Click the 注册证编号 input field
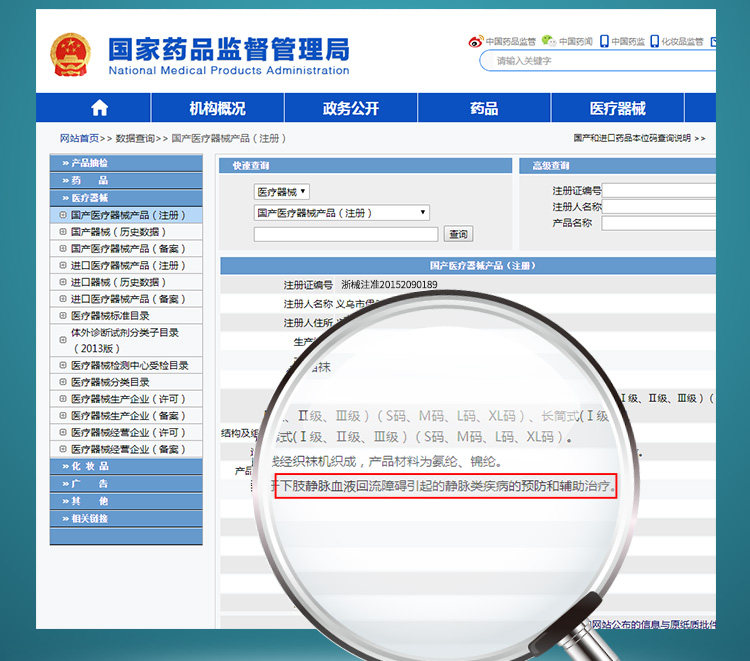The image size is (750, 661). pos(659,191)
